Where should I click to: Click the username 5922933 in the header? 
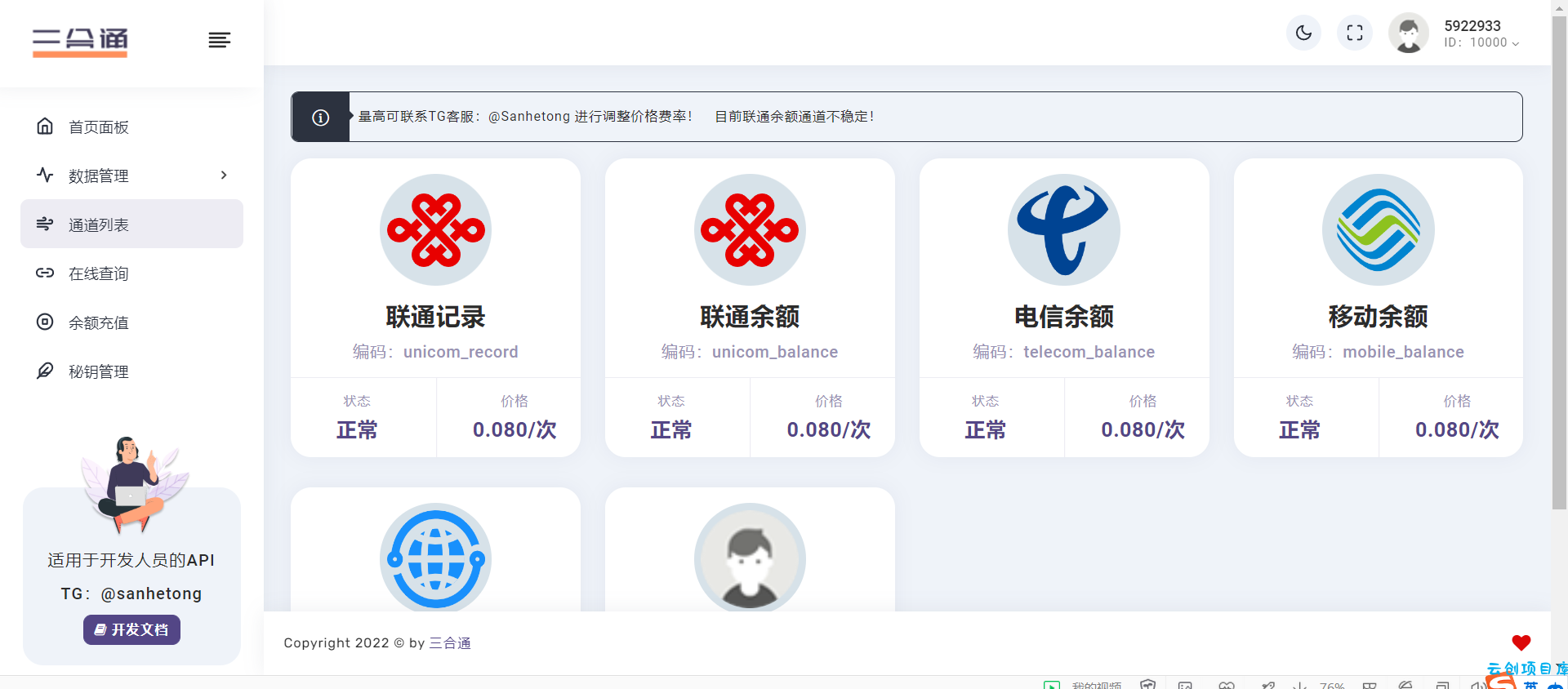tap(1472, 25)
